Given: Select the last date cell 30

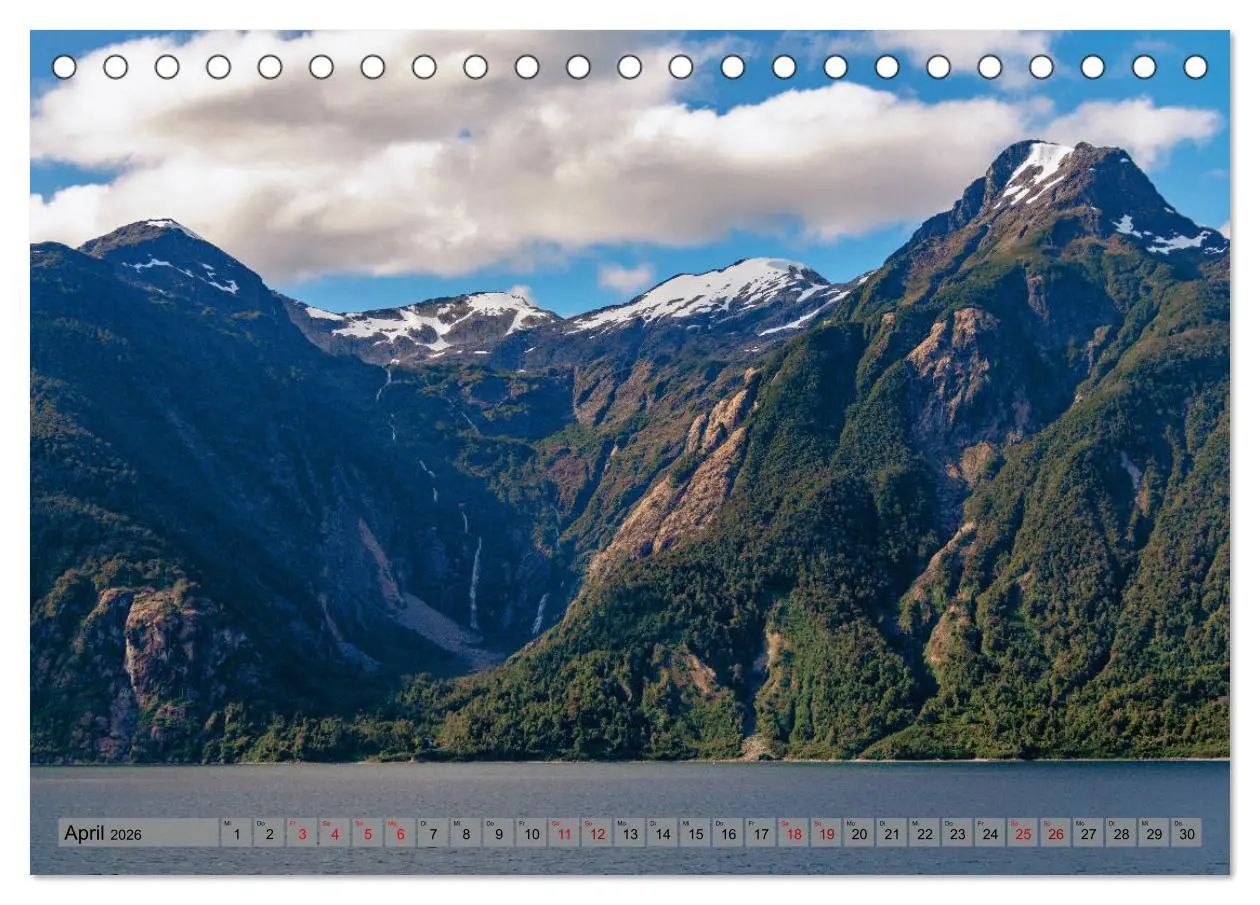Looking at the screenshot, I should coord(1186,832).
